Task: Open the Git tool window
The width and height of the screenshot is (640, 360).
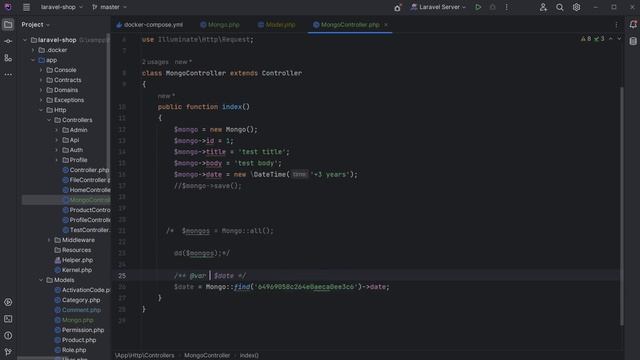Action: (8, 352)
